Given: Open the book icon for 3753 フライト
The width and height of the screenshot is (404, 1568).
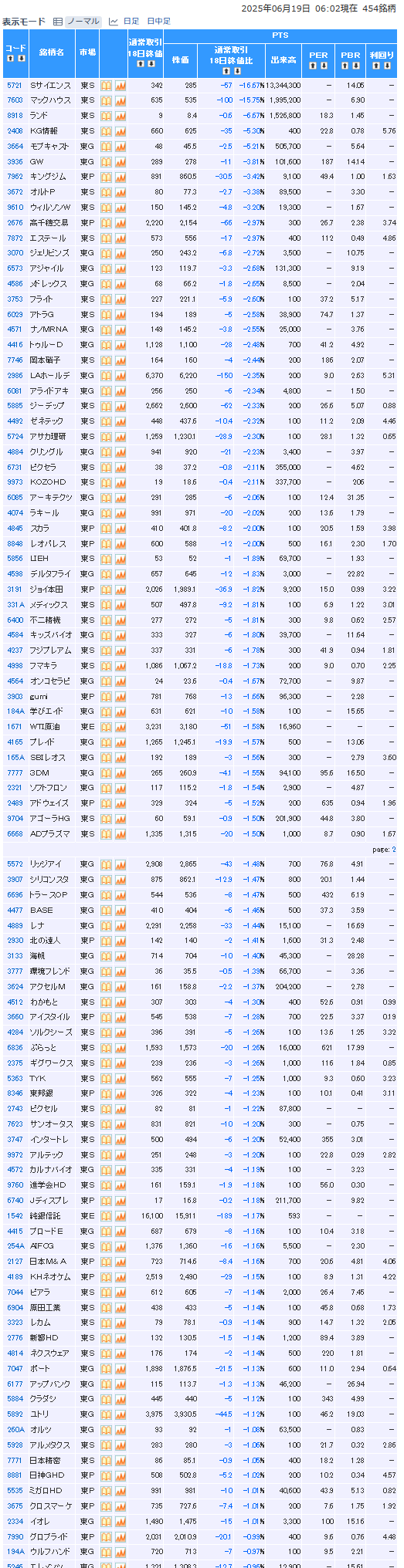Looking at the screenshot, I should 107,299.
